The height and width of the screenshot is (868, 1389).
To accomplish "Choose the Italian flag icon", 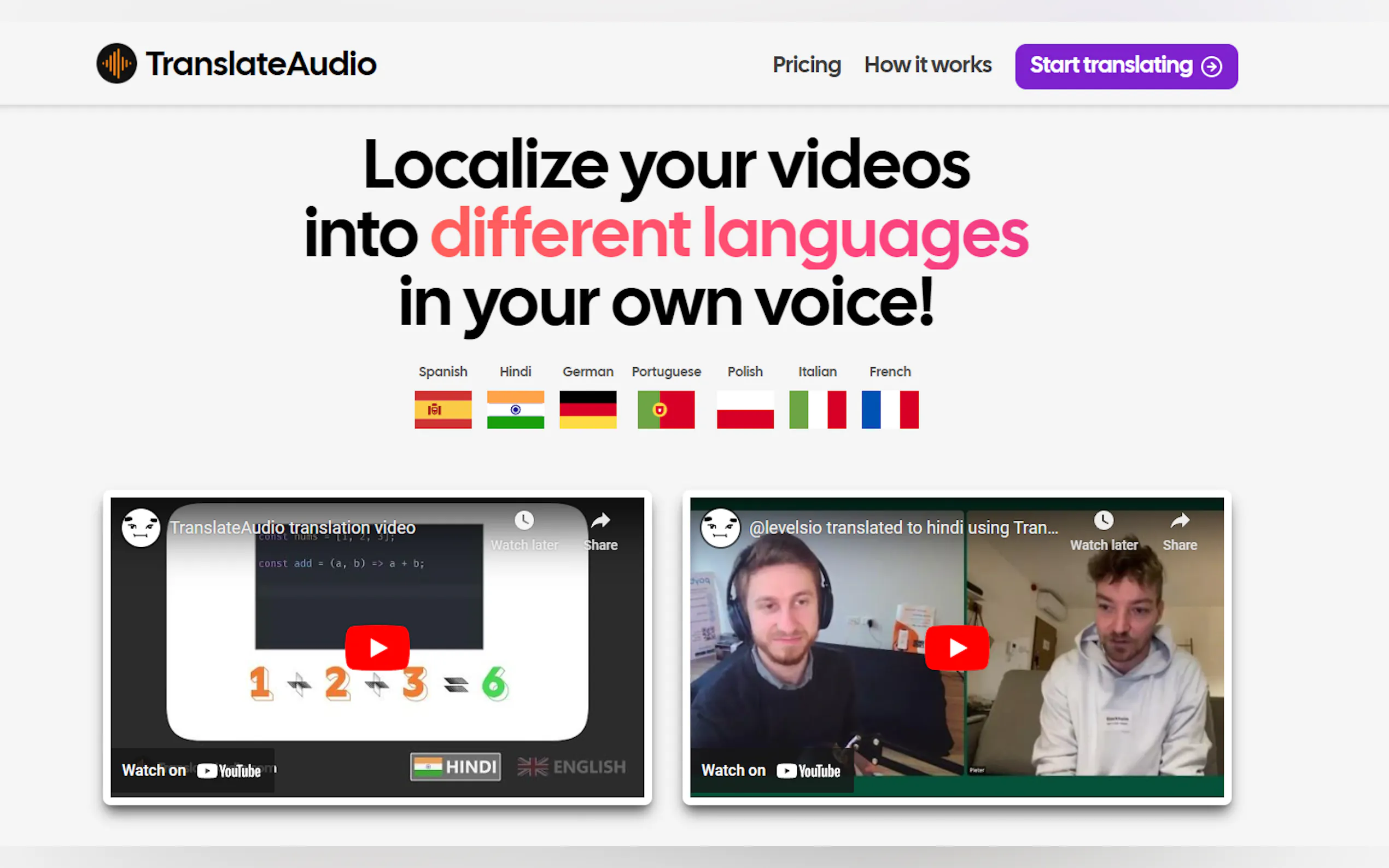I will [817, 409].
